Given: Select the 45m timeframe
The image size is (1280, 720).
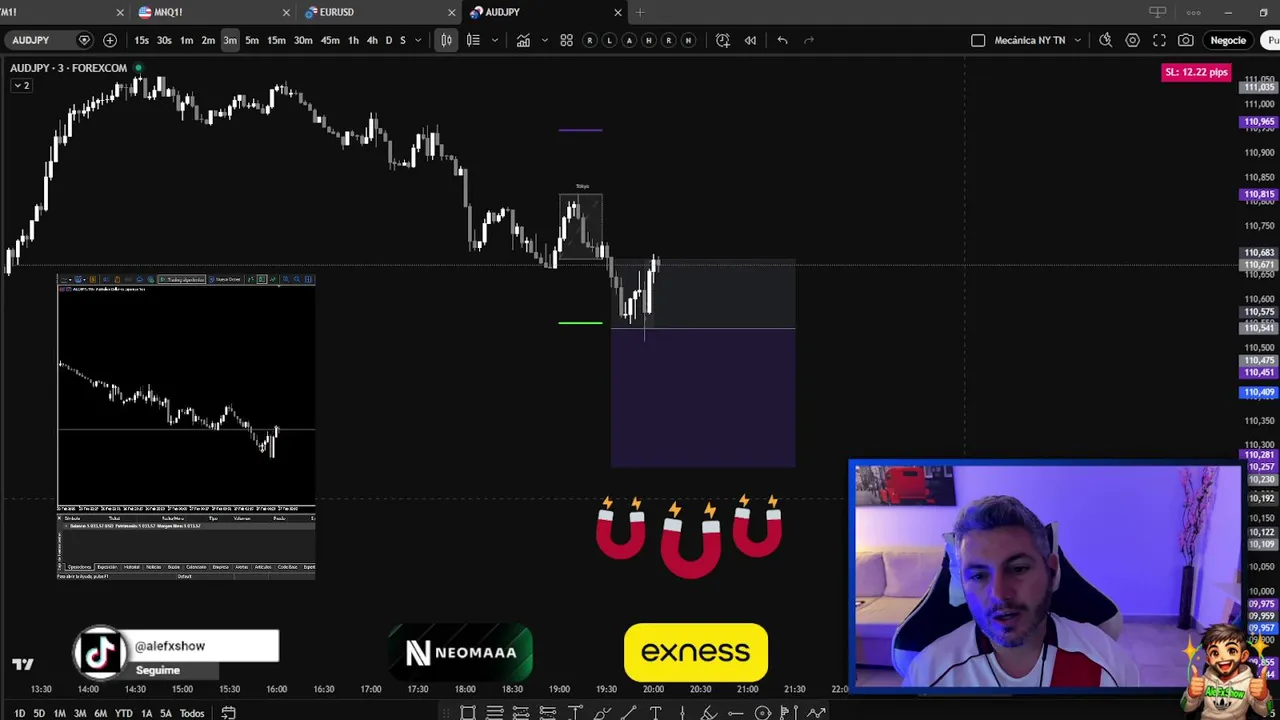Looking at the screenshot, I should [x=330, y=40].
